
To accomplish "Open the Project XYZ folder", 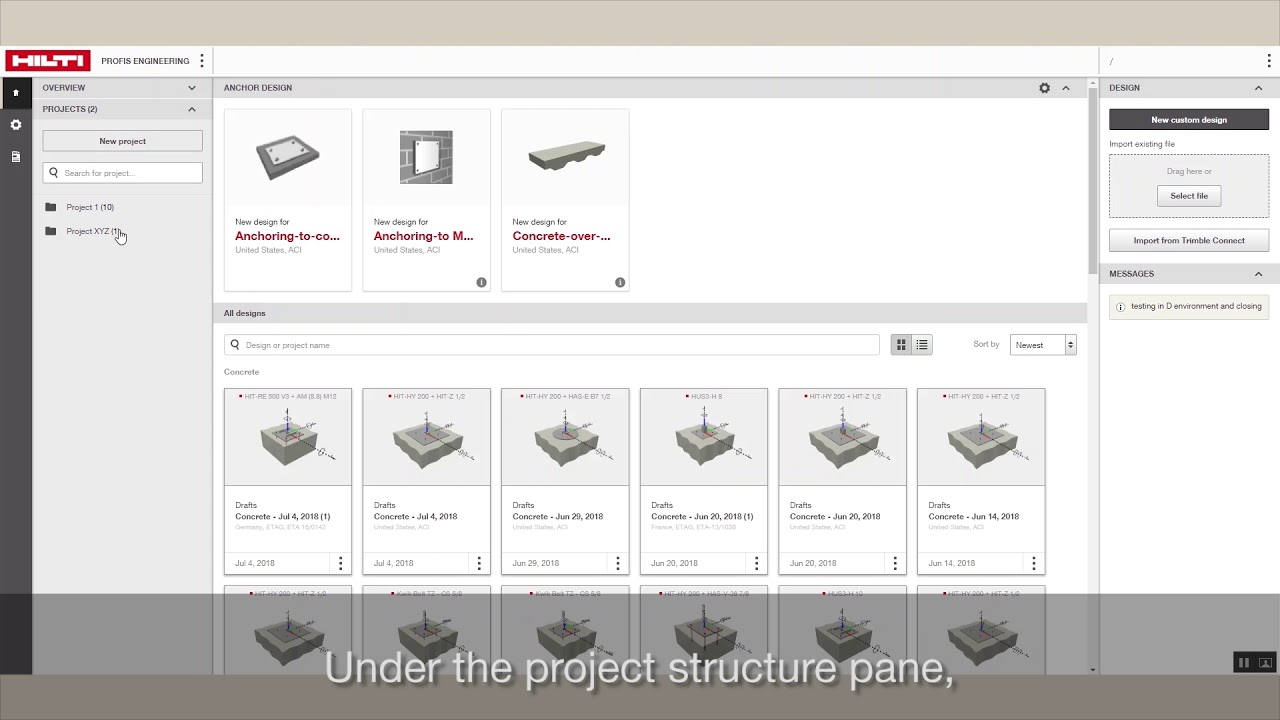I will coord(93,231).
